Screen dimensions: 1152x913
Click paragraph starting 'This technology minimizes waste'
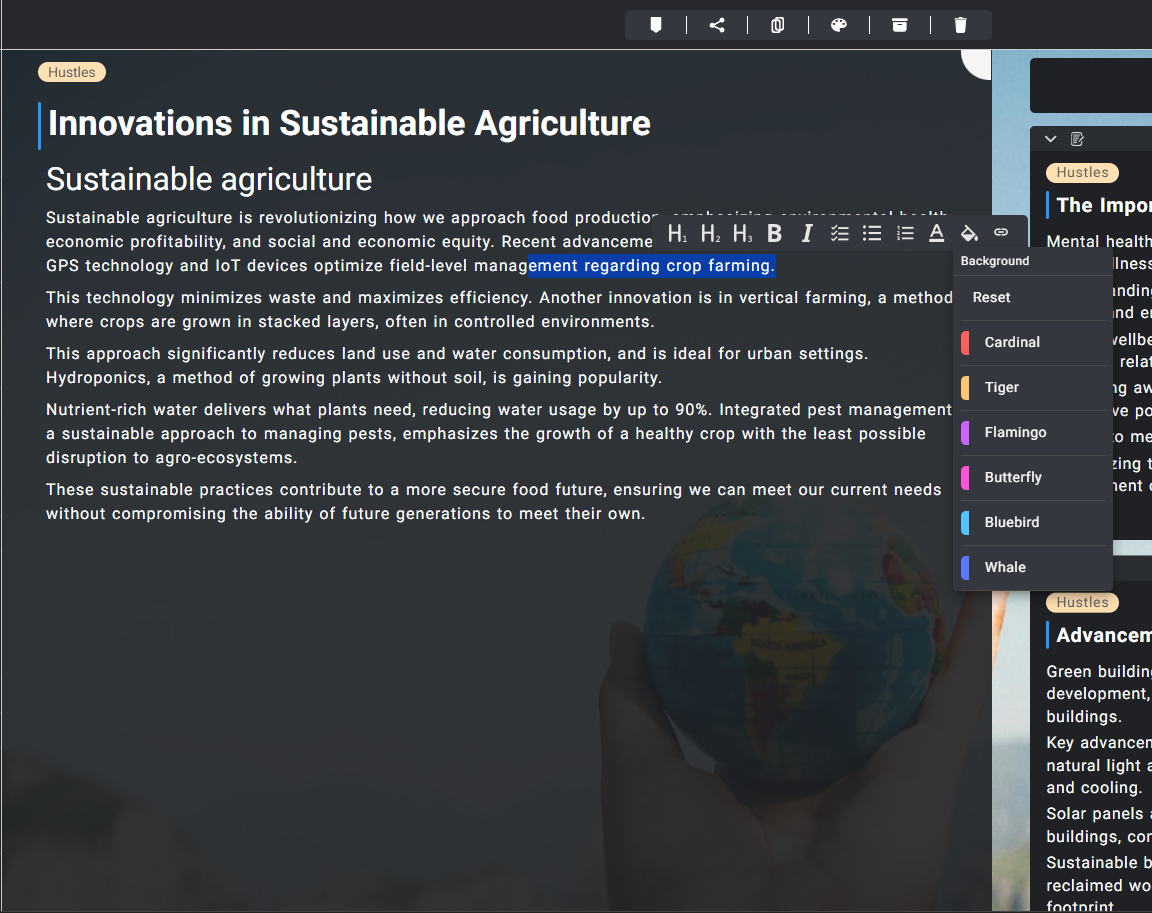[x=499, y=309]
